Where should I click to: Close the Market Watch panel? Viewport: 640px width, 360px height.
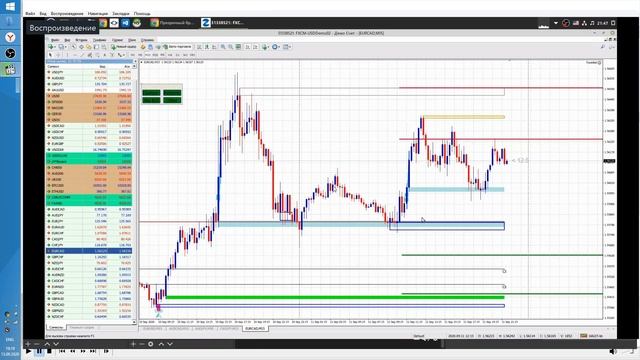135,61
